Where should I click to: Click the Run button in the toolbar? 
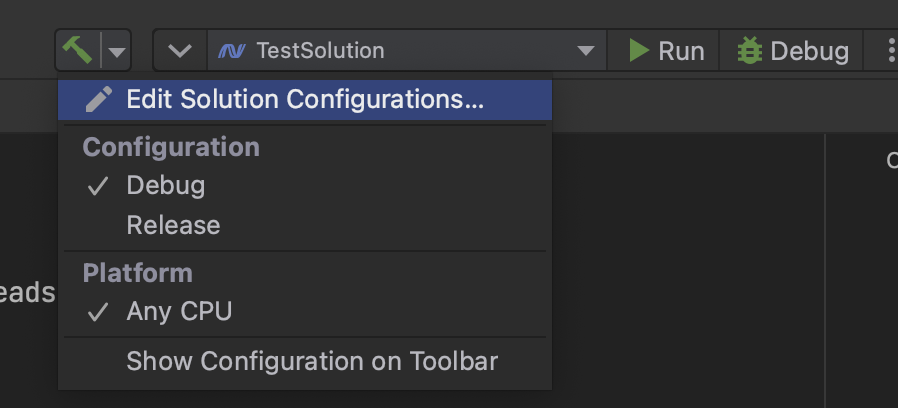(666, 50)
